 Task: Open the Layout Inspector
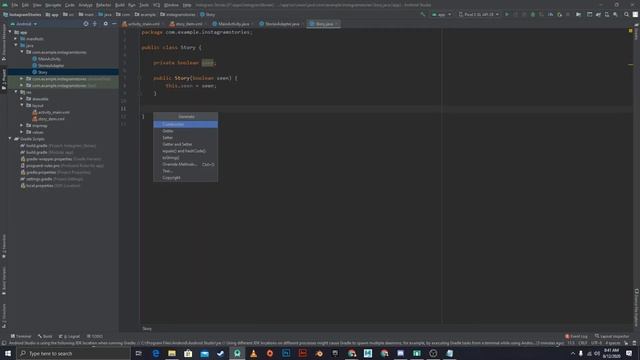(x=612, y=336)
